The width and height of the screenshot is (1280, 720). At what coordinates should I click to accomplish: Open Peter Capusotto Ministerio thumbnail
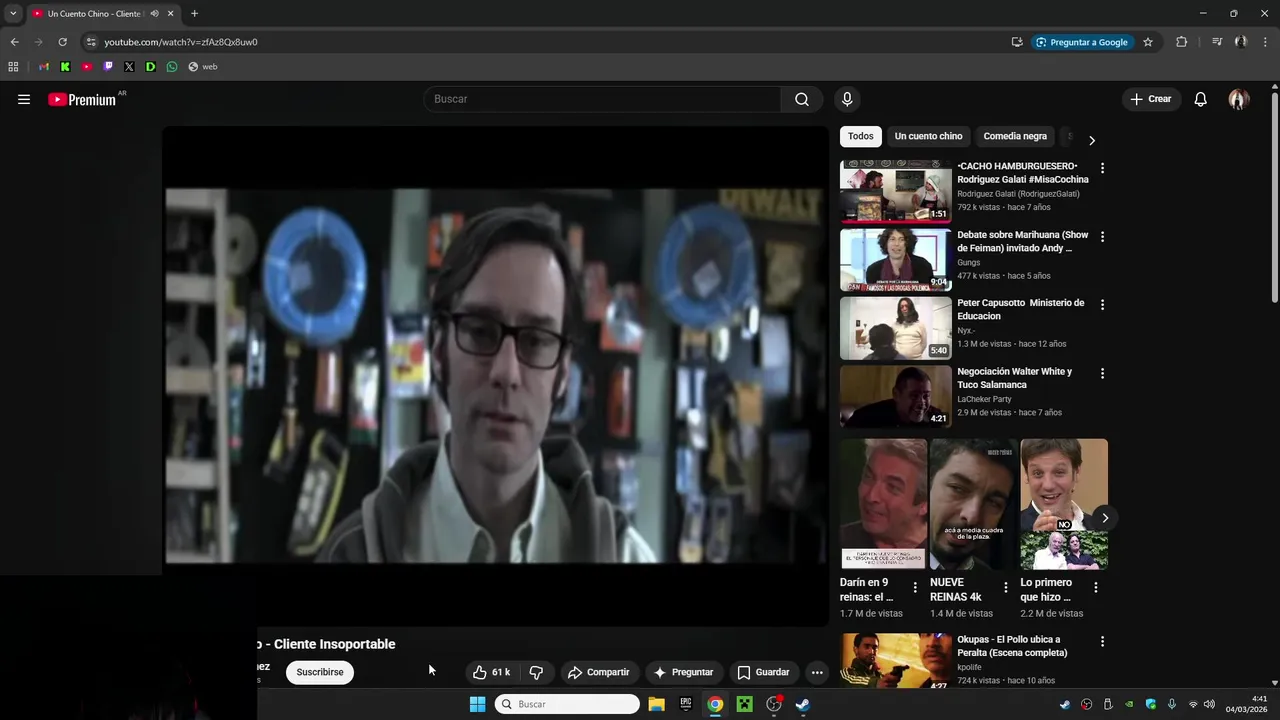895,327
